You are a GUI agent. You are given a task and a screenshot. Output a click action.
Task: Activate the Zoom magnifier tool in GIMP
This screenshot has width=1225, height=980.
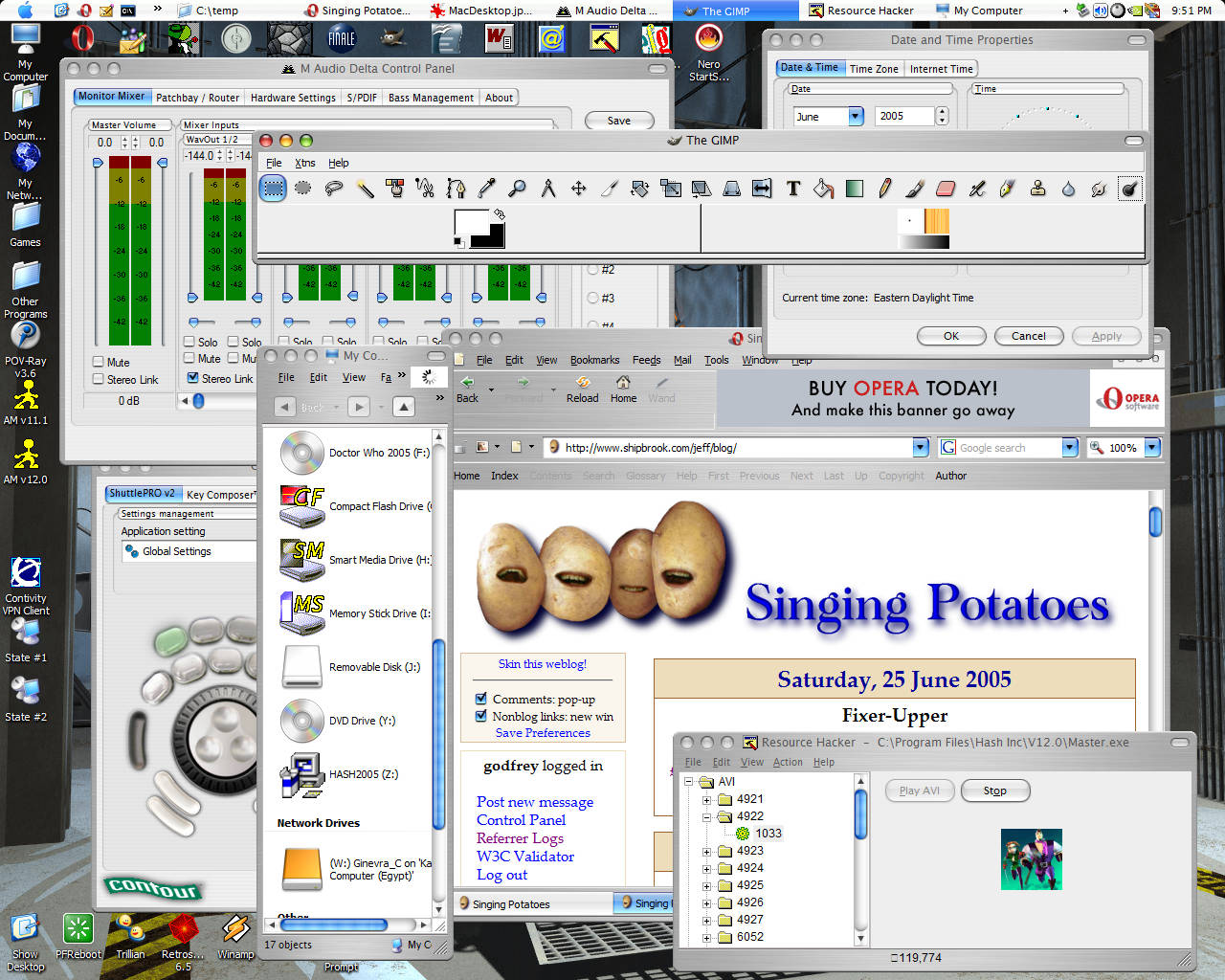pyautogui.click(x=518, y=189)
